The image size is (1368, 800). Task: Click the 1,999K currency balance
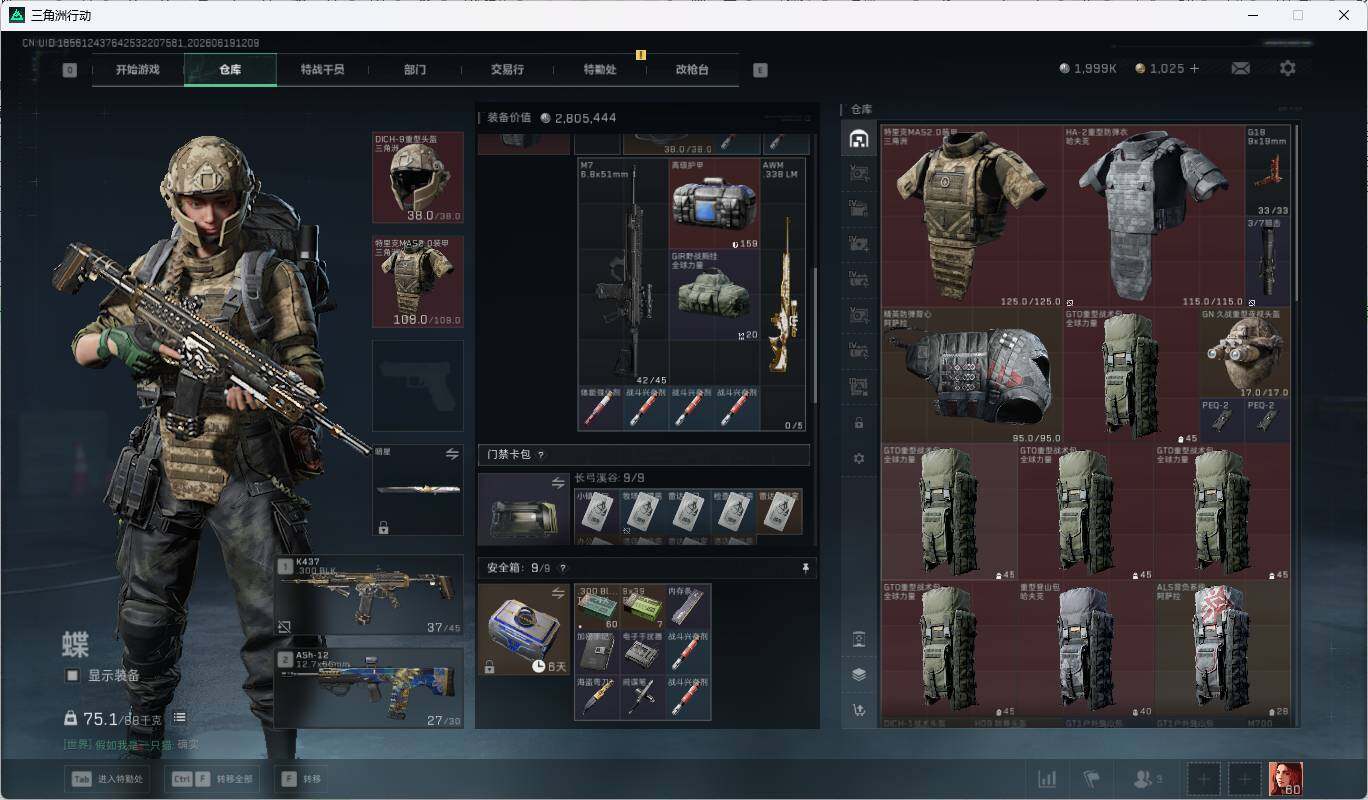click(x=1088, y=69)
